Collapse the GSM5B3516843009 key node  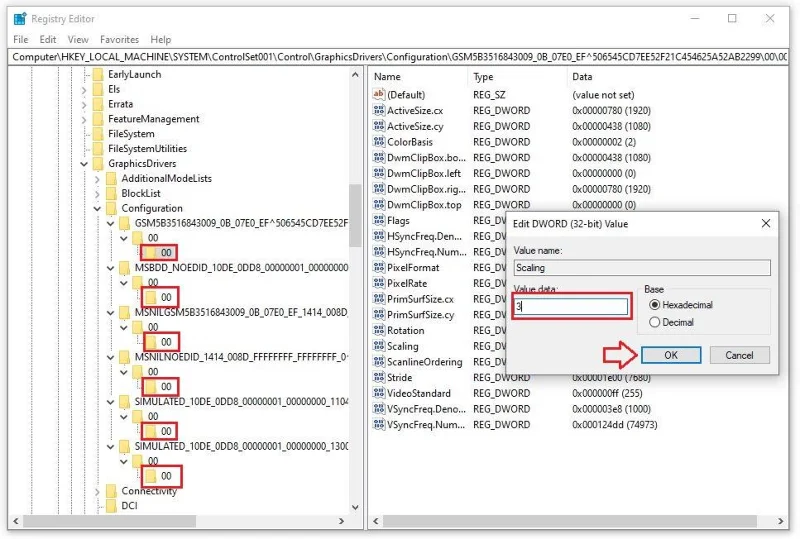click(x=111, y=224)
